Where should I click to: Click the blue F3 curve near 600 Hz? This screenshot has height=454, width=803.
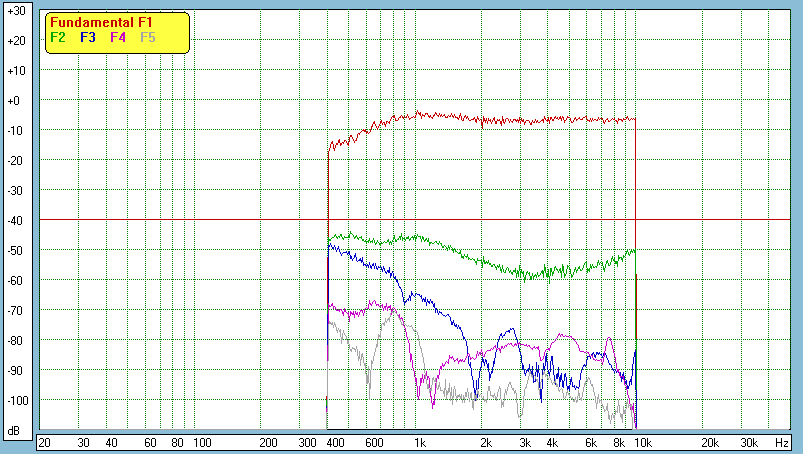374,266
